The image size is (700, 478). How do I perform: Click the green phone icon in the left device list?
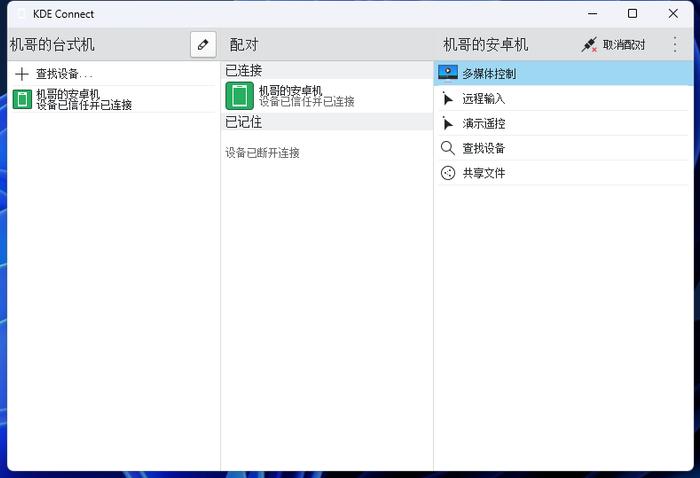22,99
